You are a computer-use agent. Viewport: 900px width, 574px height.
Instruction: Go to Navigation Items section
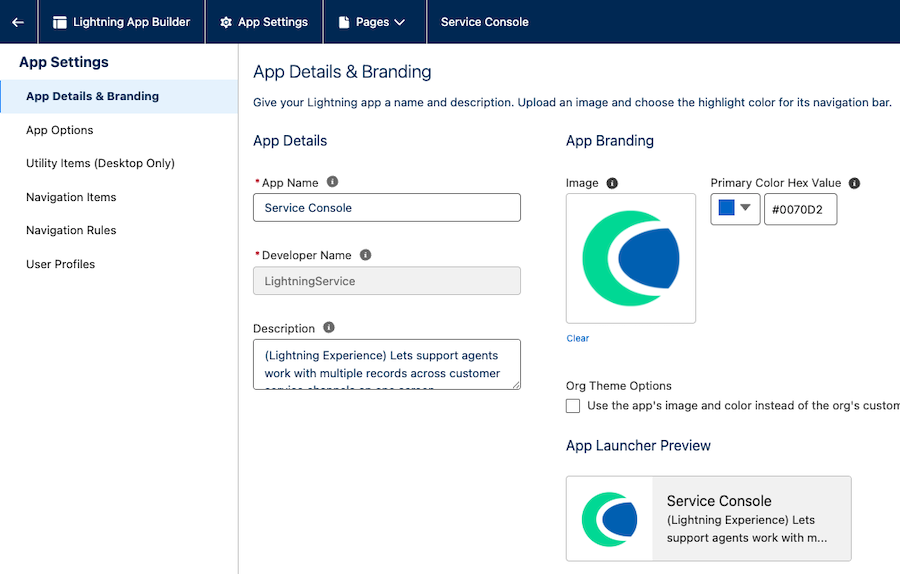[x=71, y=197]
